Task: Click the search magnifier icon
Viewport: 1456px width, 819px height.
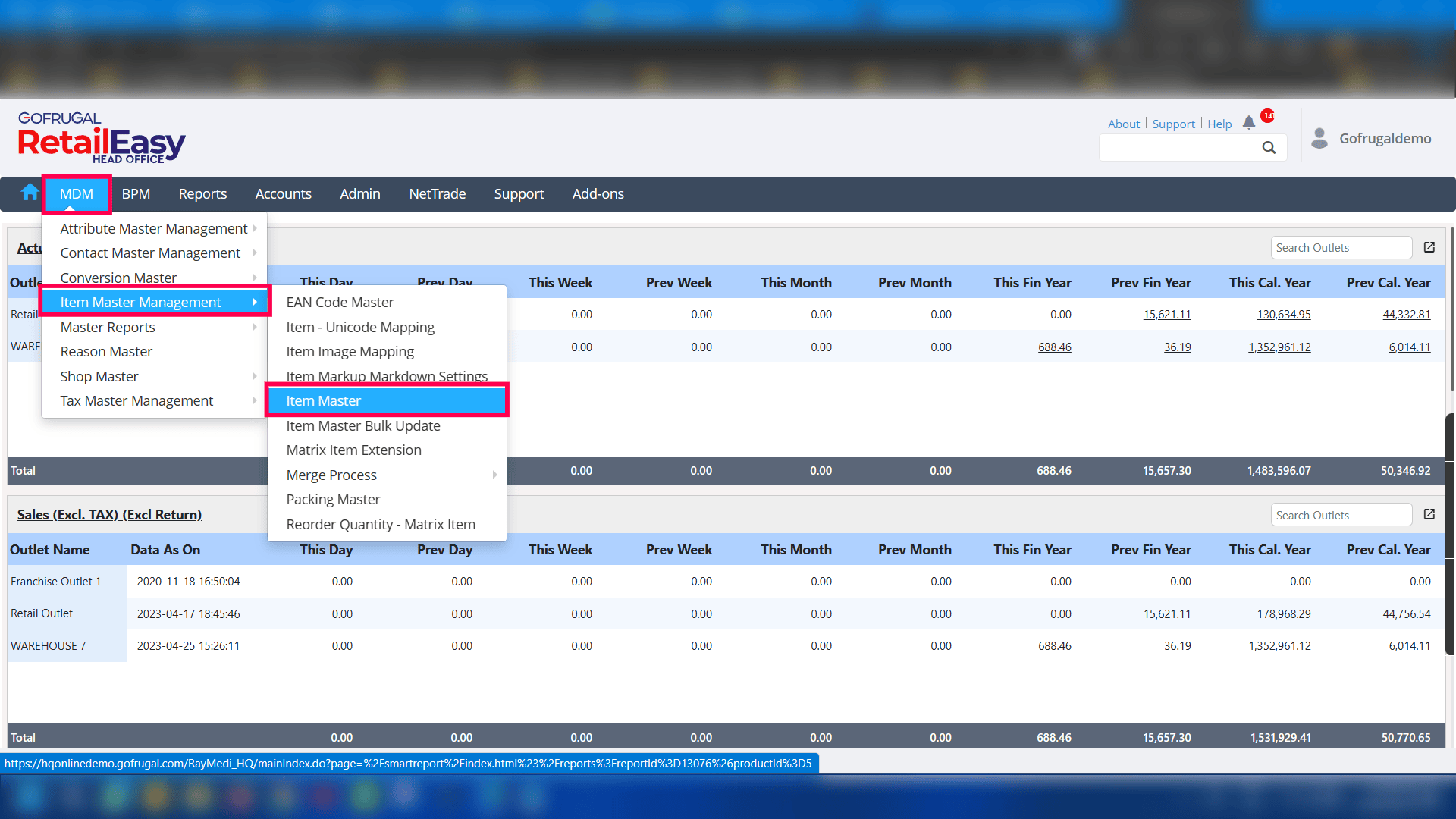Action: 1269,148
